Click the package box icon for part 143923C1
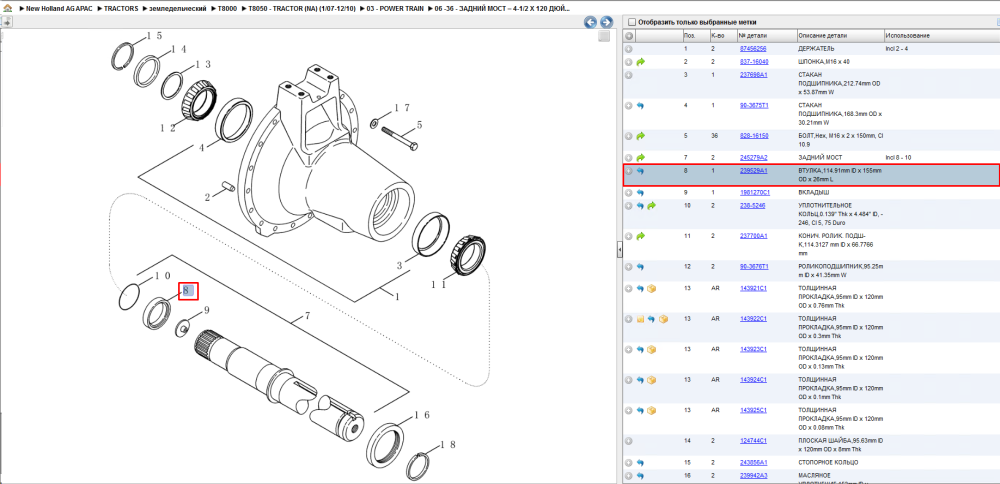This screenshot has height=484, width=1000. [652, 349]
